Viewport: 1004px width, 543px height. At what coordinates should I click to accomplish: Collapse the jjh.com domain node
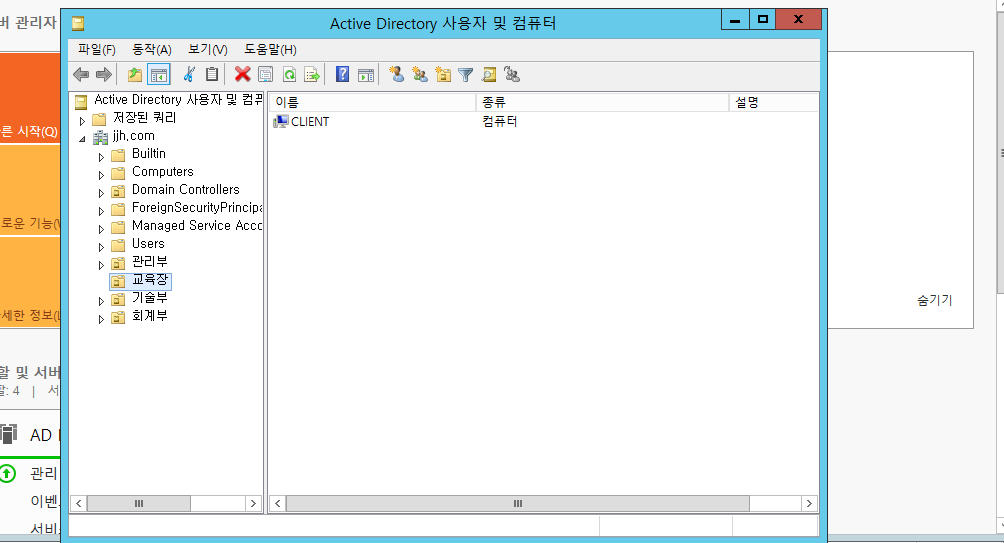(x=82, y=138)
